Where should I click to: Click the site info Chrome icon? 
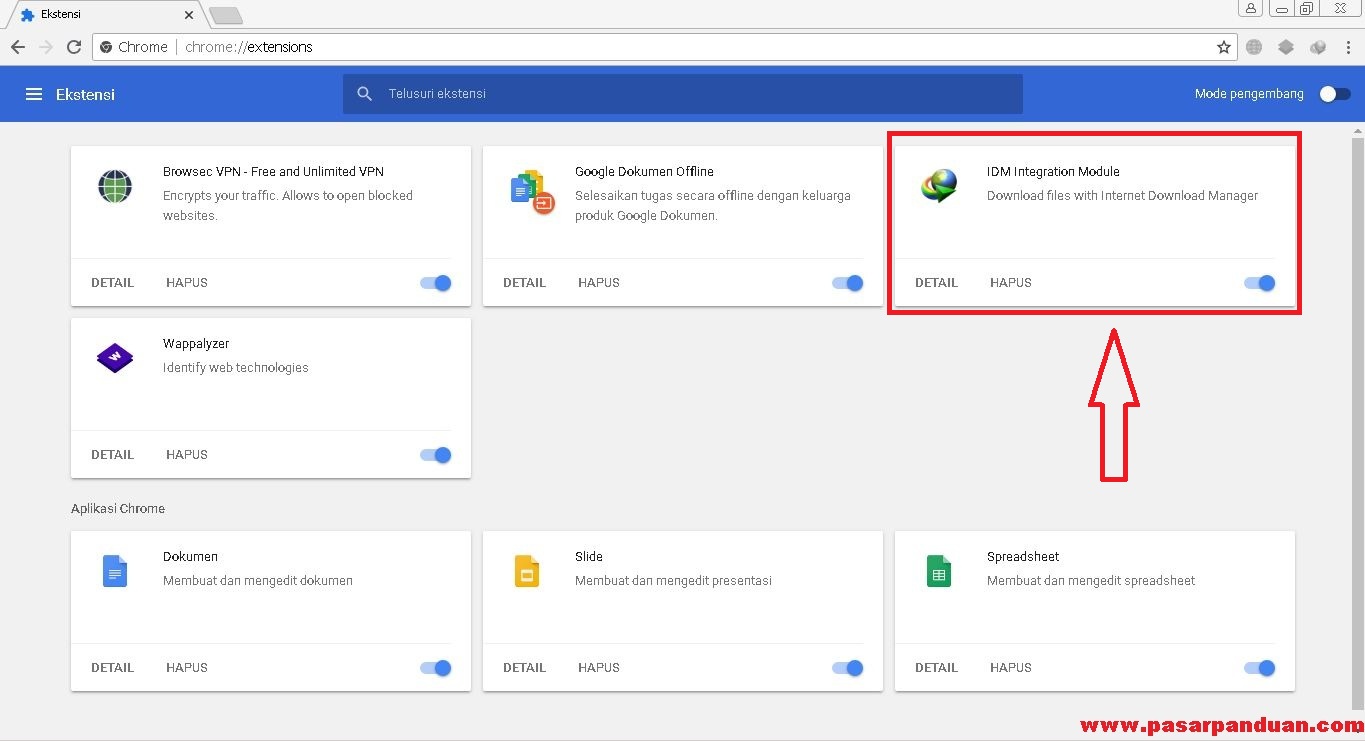tap(106, 47)
